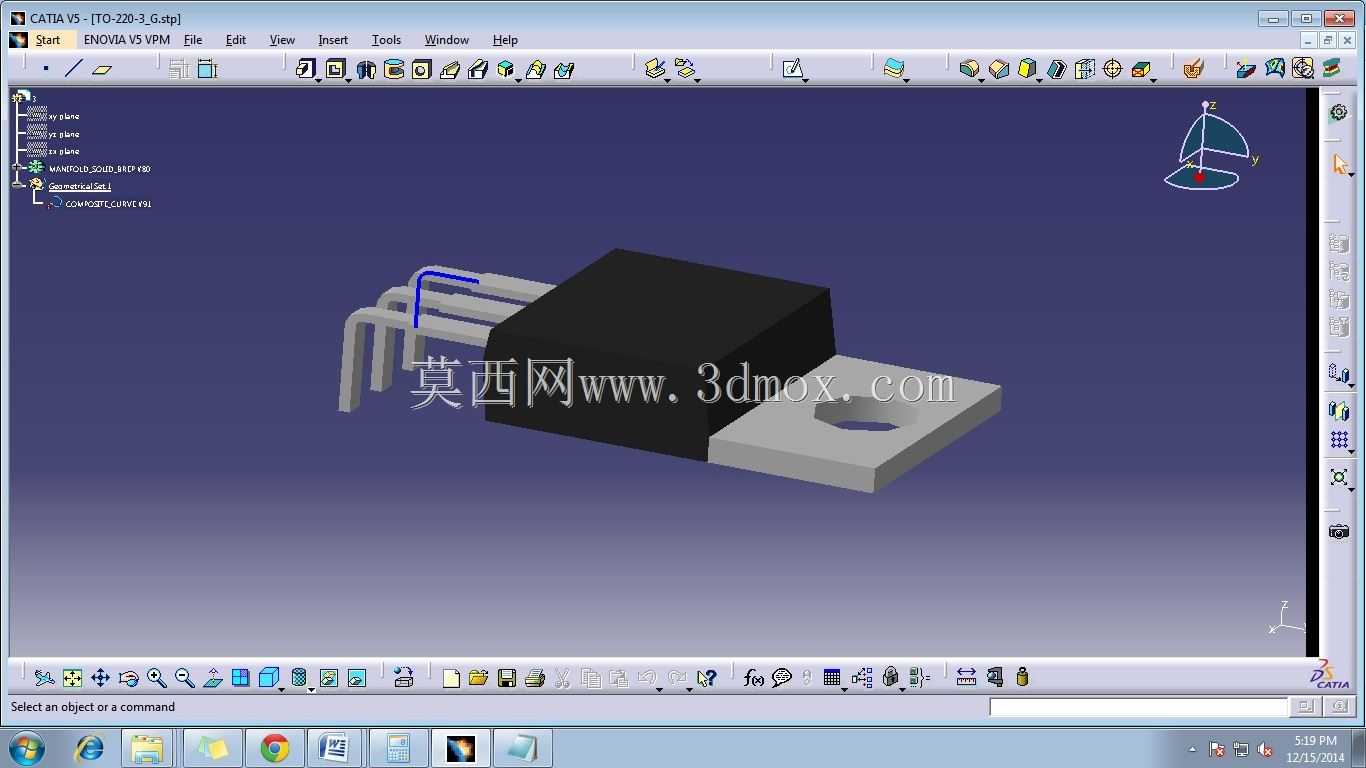
Task: Open the File menu
Action: 193,40
